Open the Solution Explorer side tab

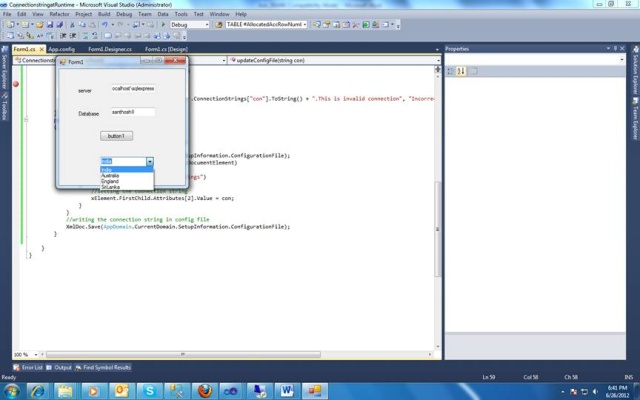636,70
